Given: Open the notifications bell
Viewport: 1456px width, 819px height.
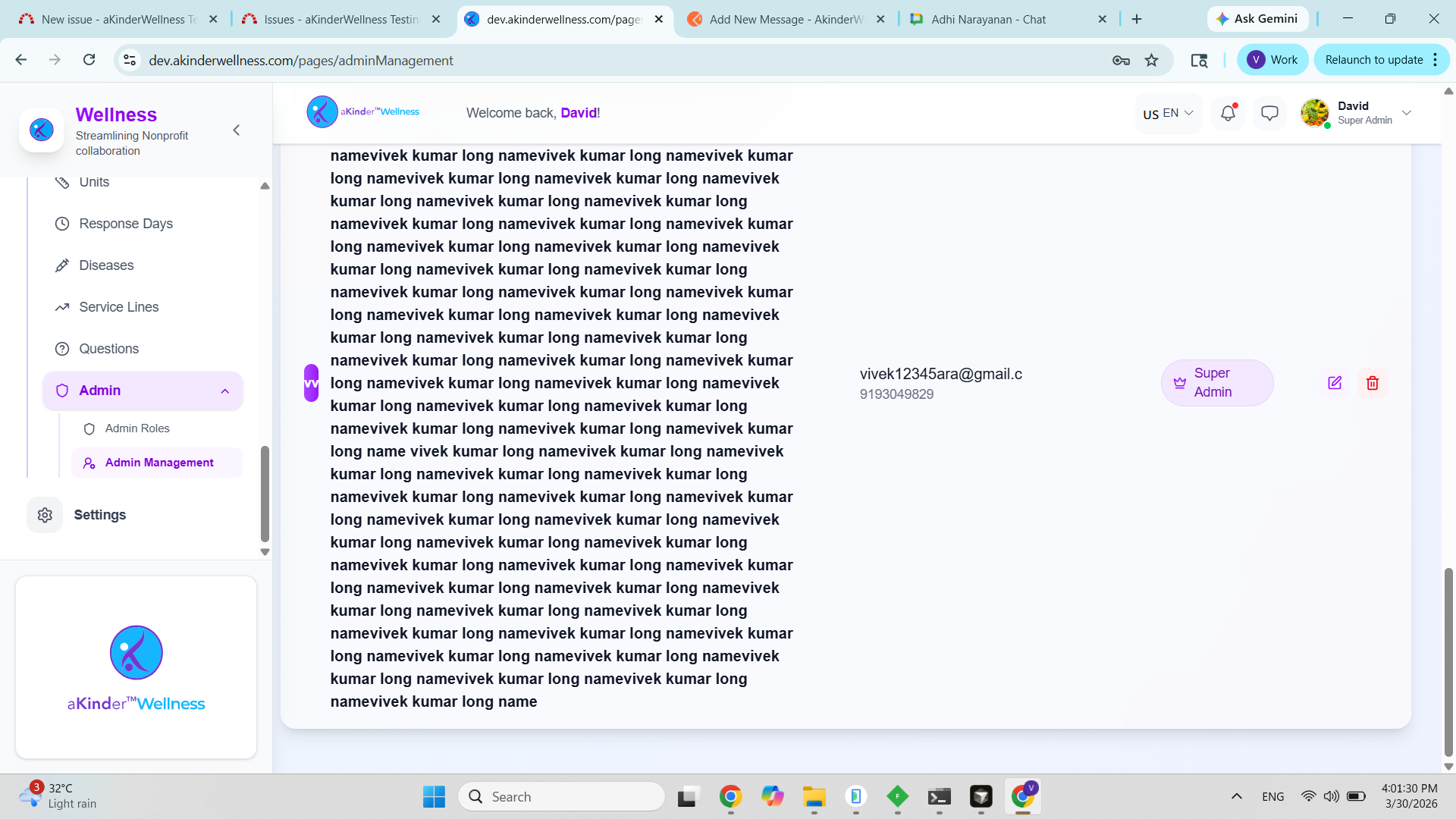Looking at the screenshot, I should tap(1228, 113).
